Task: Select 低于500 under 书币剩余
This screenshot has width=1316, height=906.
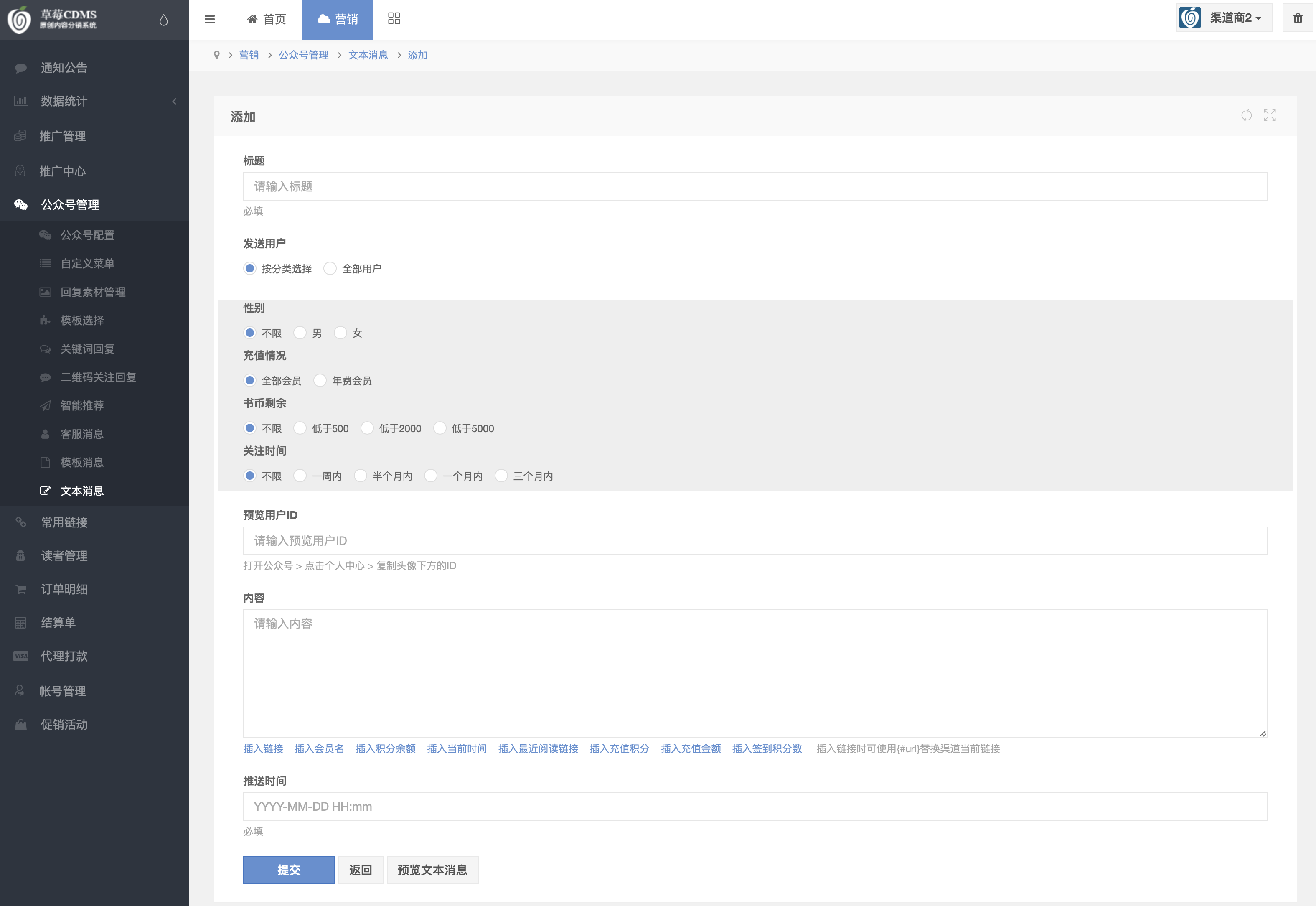Action: coord(300,428)
